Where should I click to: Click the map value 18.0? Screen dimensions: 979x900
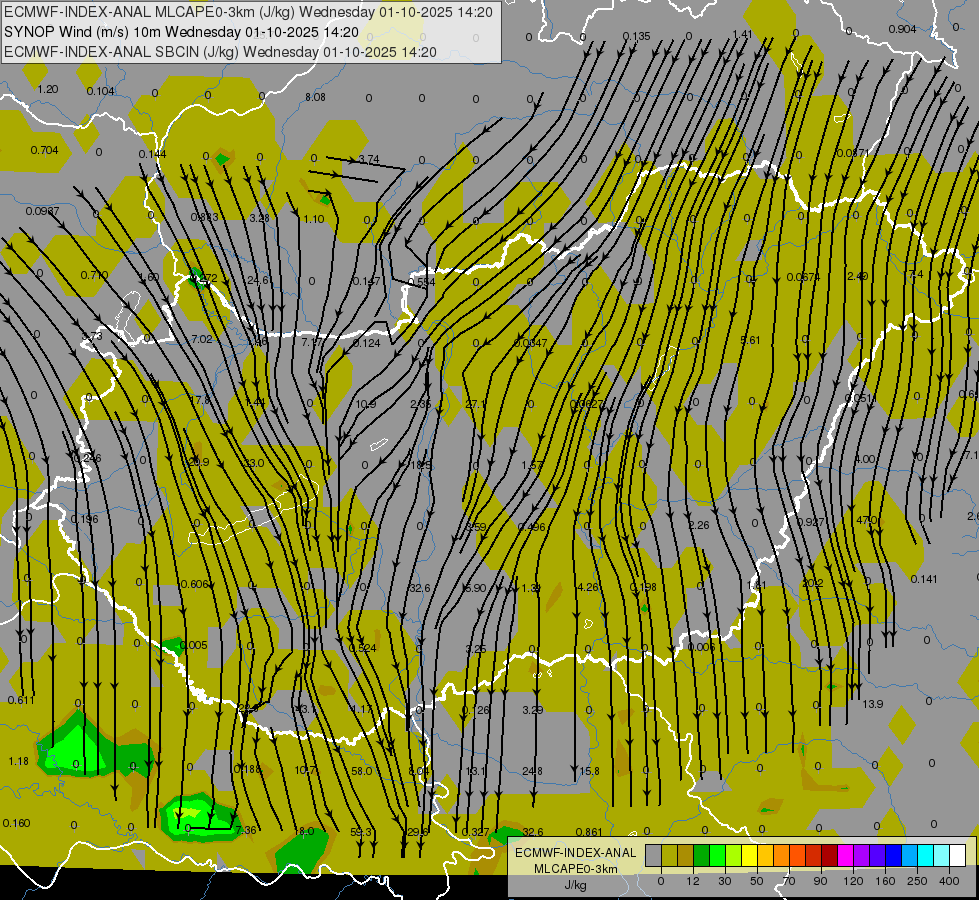[304, 831]
